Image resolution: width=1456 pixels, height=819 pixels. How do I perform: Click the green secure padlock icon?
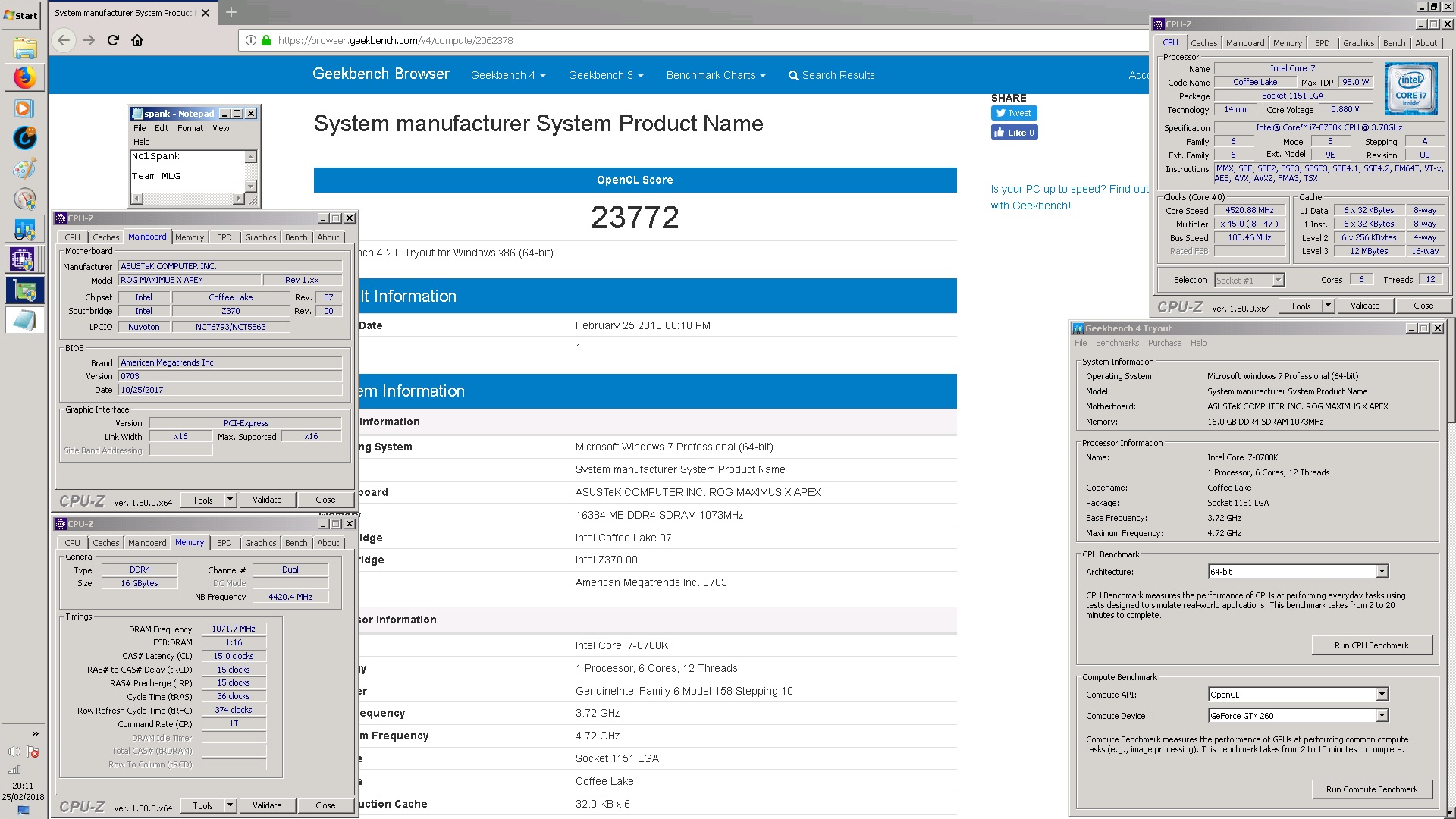tap(266, 40)
